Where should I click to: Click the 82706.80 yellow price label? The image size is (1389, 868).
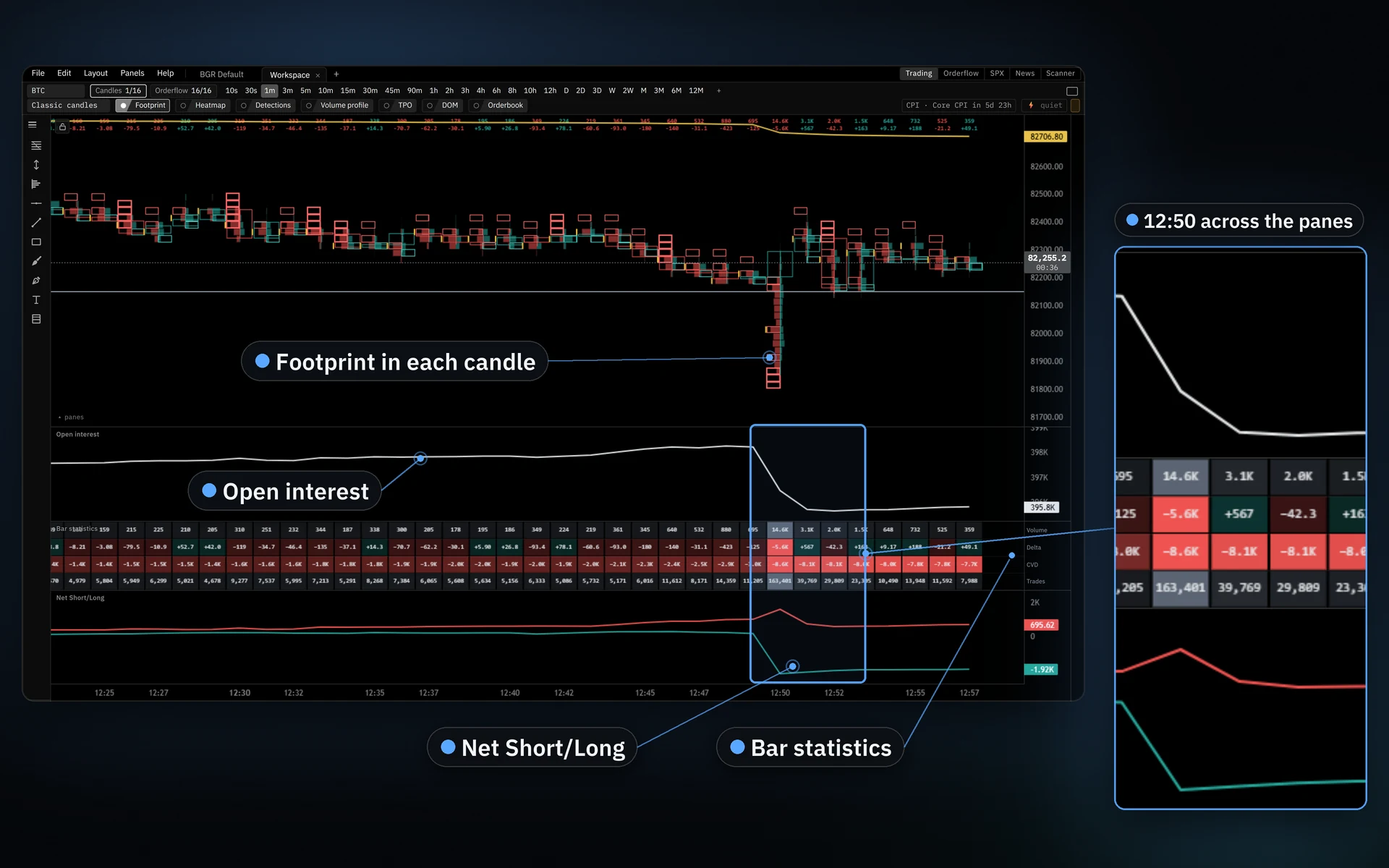[x=1046, y=137]
